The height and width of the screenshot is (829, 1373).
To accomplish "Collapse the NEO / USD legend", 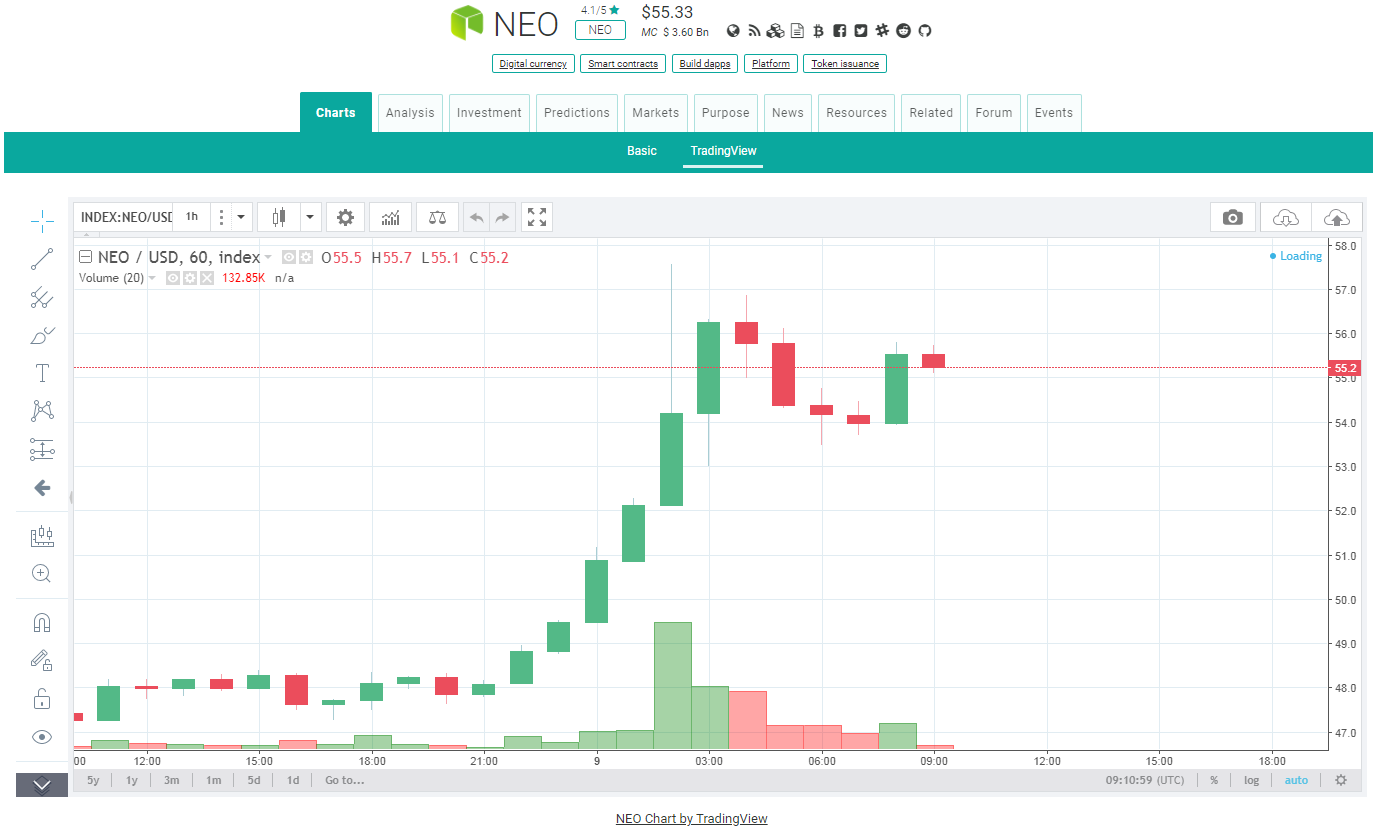I will tap(86, 257).
